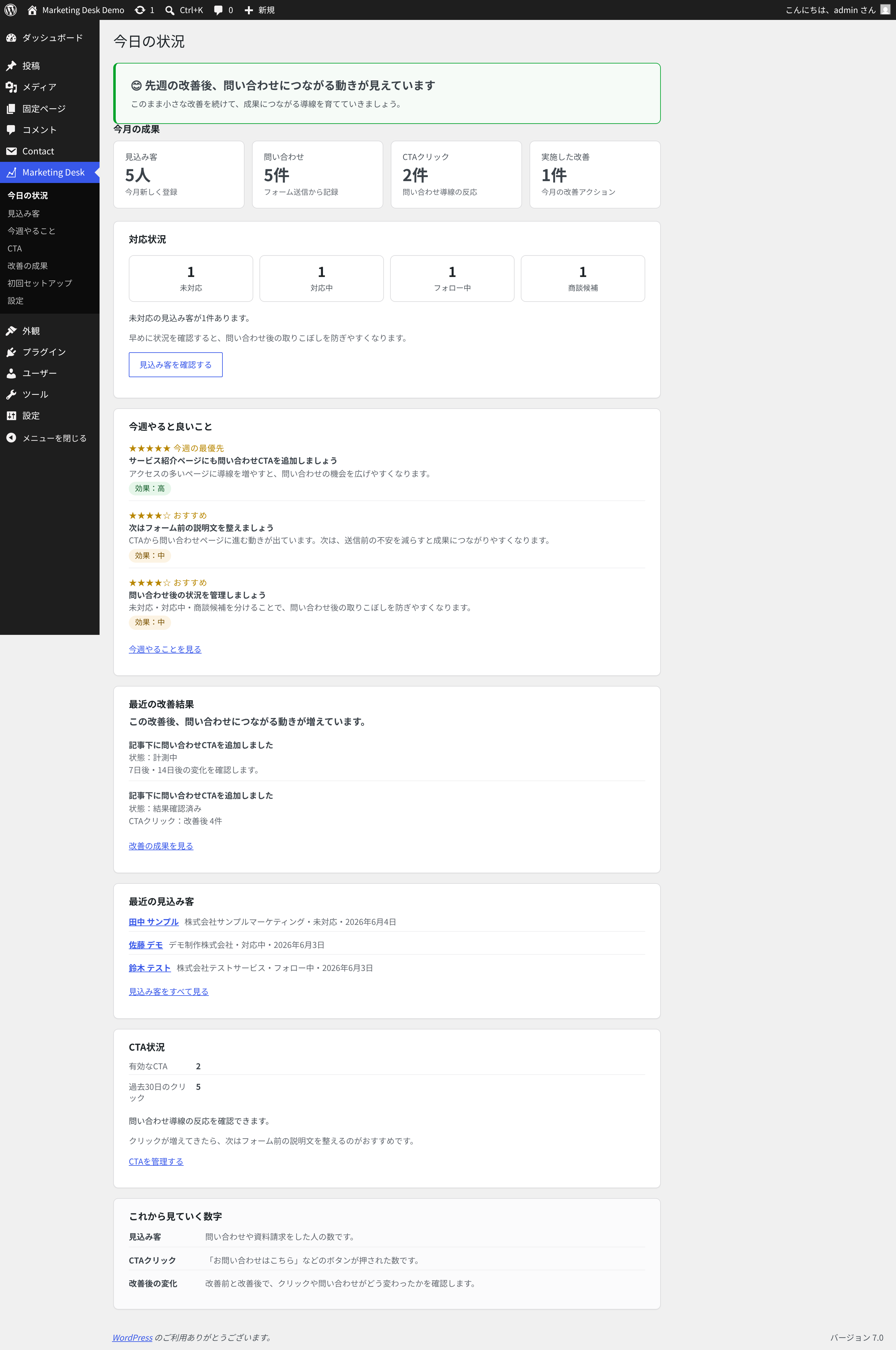
Task: Click the コメント bubble icon in sidebar
Action: (x=12, y=130)
